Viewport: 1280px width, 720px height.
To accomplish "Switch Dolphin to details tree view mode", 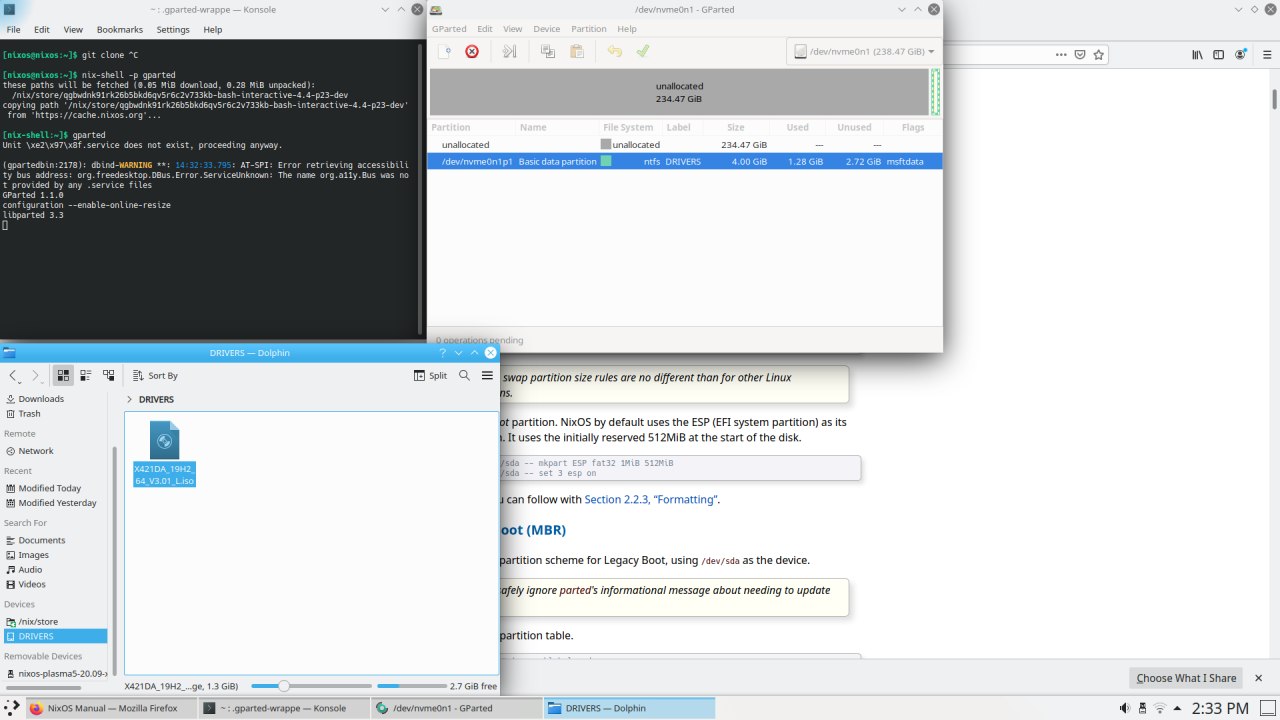I will 108,375.
